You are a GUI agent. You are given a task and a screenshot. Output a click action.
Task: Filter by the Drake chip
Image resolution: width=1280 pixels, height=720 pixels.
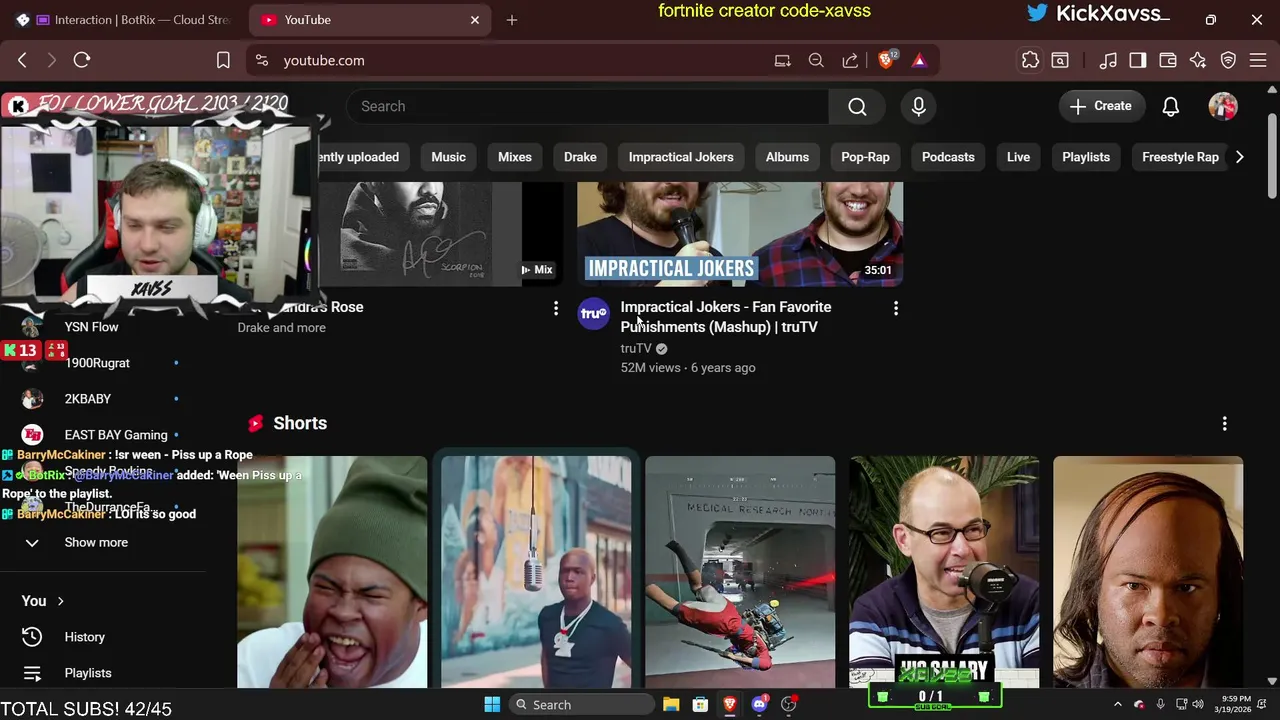coord(580,157)
